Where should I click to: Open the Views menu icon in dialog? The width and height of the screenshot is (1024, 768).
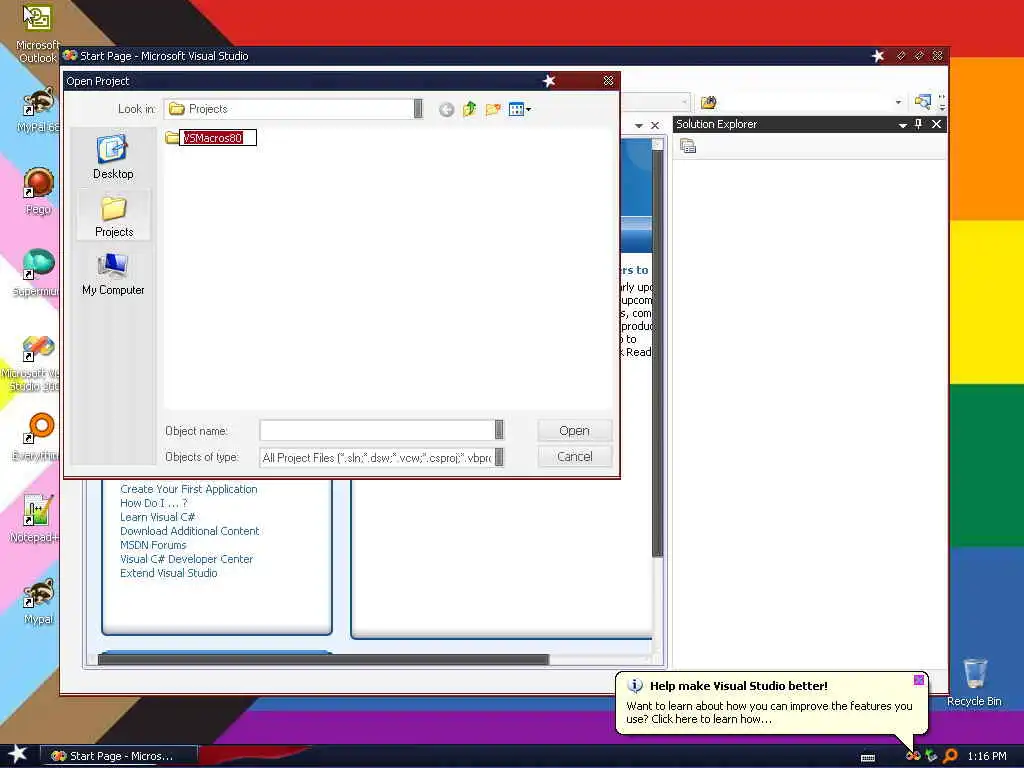pyautogui.click(x=520, y=109)
